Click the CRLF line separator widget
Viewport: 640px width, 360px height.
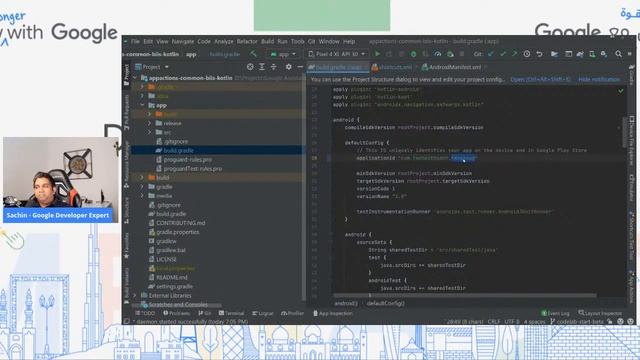(x=493, y=322)
